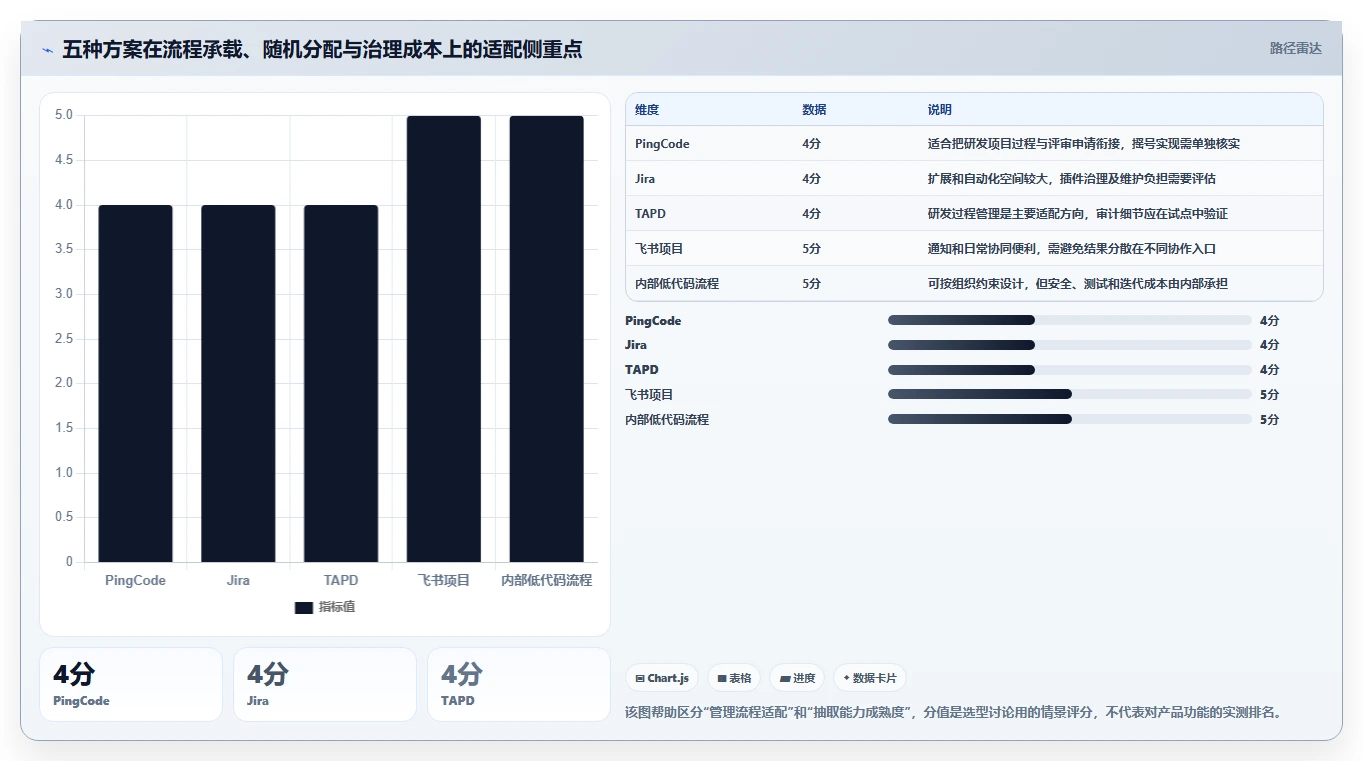Click the 指标值 legend color box
This screenshot has height=761, width=1363.
[x=304, y=608]
